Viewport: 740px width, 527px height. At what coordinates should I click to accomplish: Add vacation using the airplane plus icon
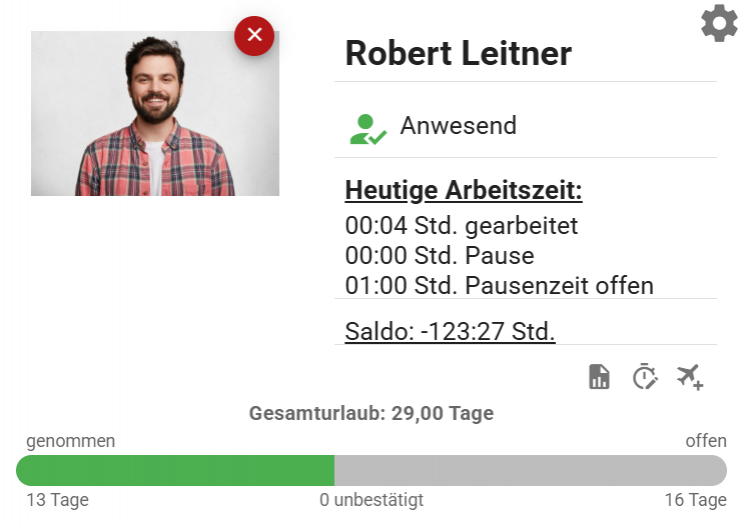(x=690, y=377)
